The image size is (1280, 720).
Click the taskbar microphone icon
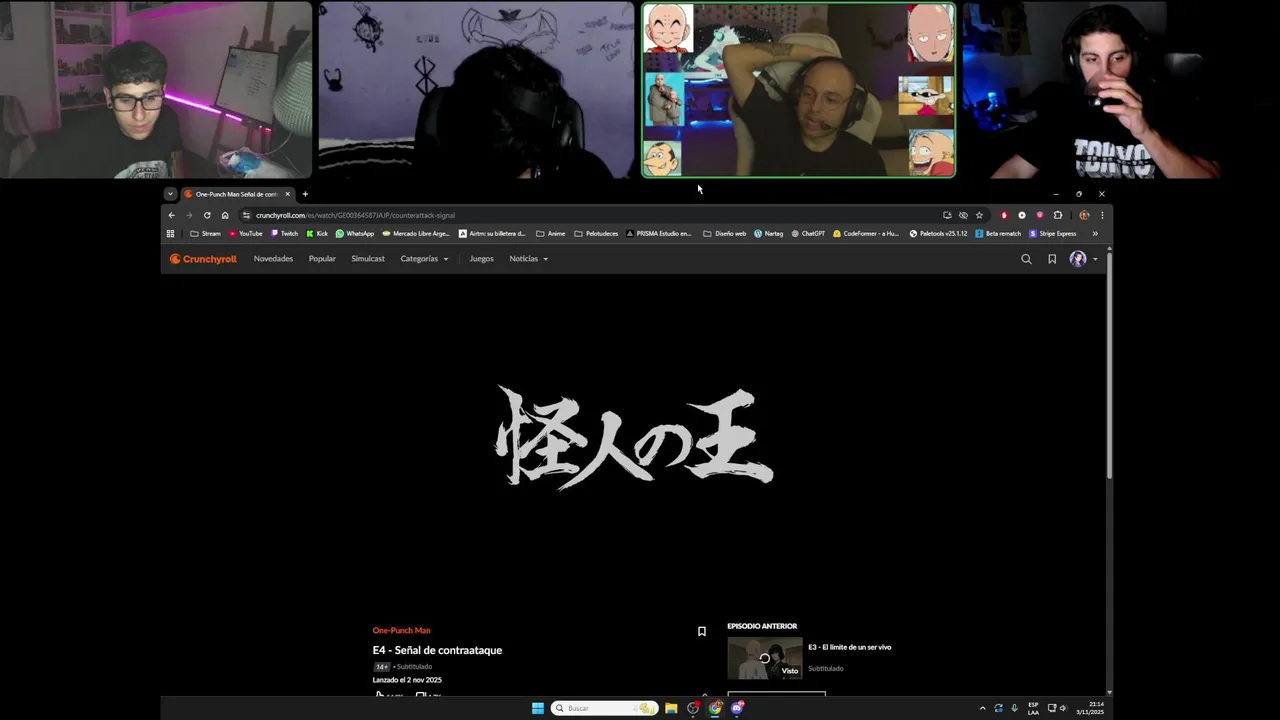click(1014, 708)
